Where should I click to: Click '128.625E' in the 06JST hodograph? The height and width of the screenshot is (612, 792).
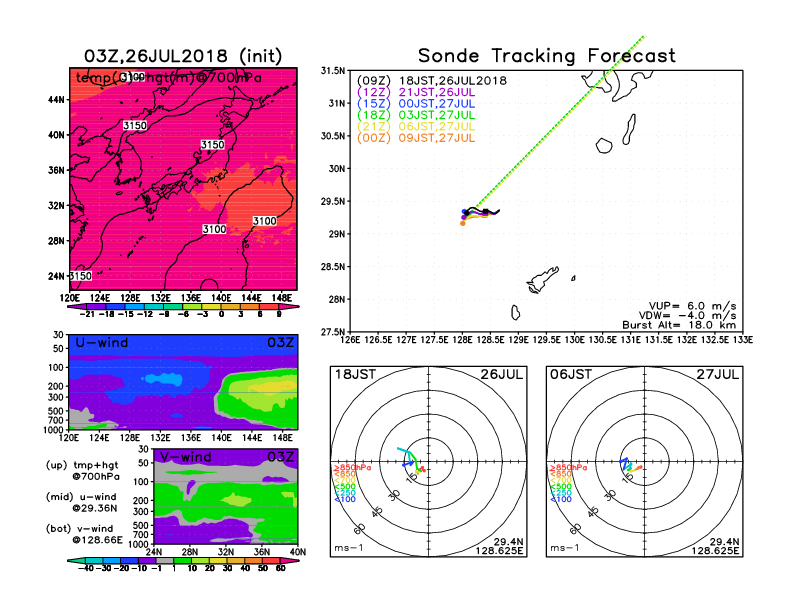[x=715, y=551]
